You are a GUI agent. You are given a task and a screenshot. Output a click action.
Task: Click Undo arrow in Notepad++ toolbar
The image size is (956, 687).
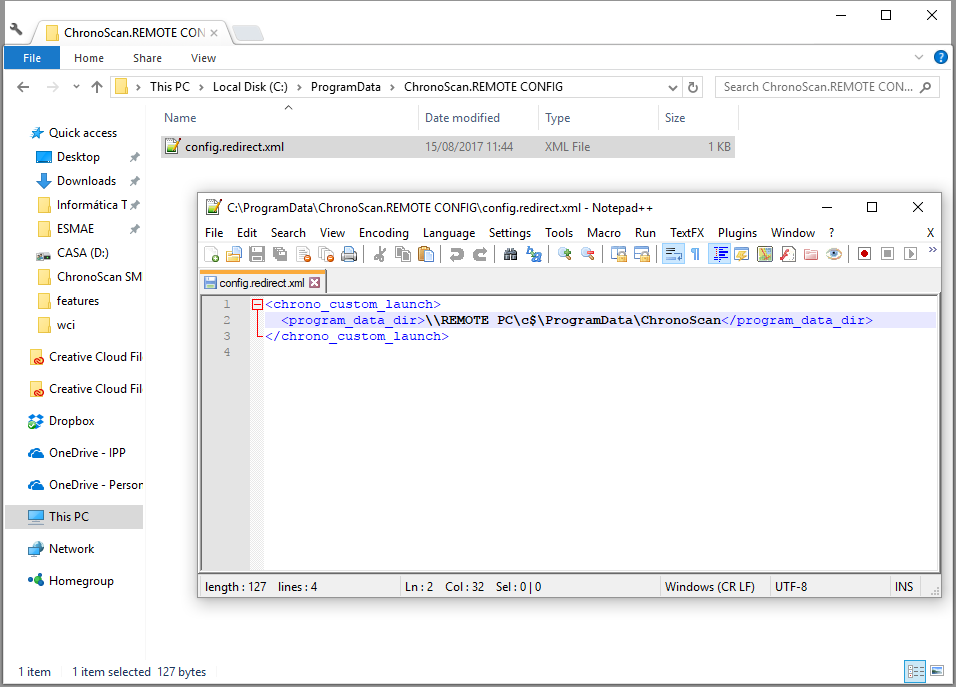pyautogui.click(x=457, y=254)
